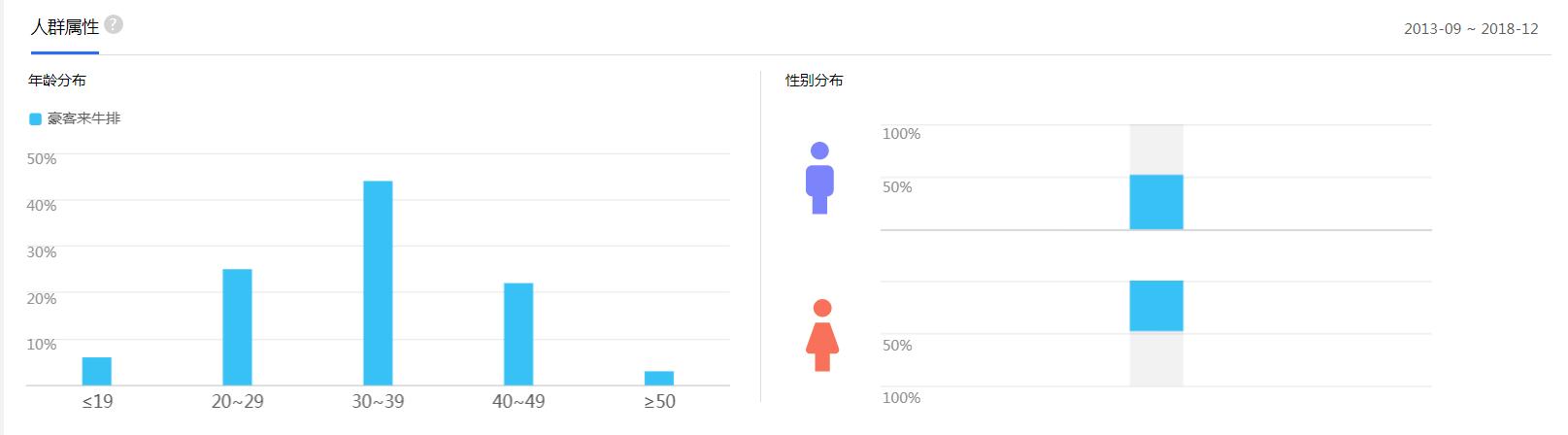
Task: Click the 性别分布 chart title
Action: 814,81
